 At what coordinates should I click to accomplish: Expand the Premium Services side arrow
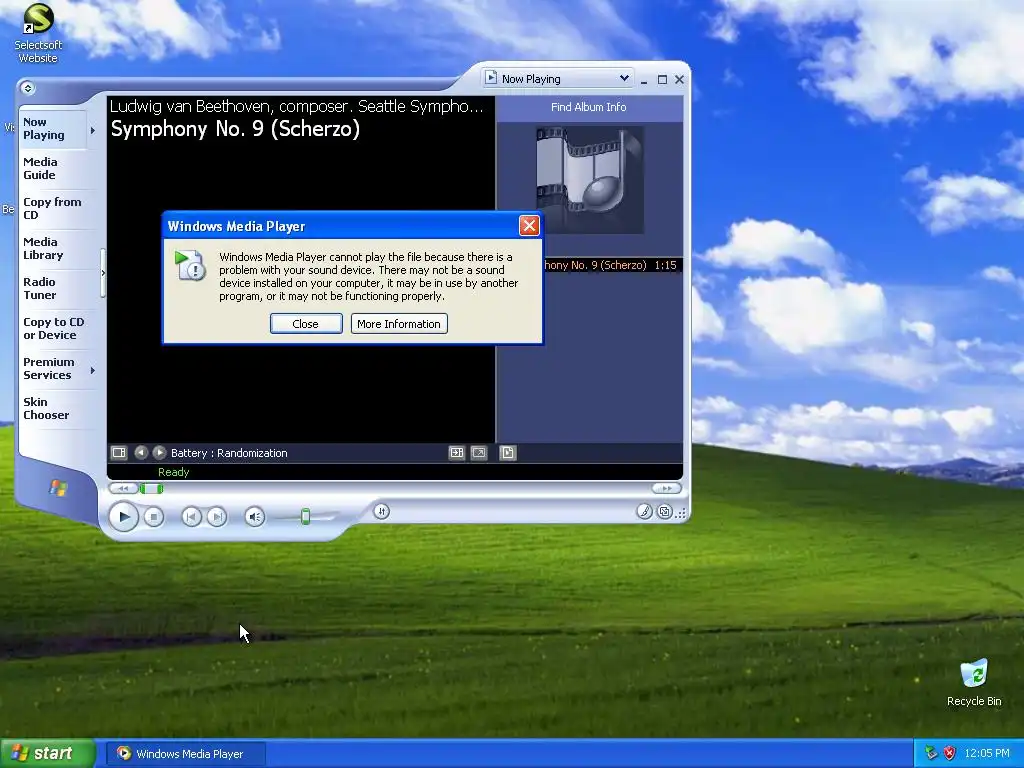pos(93,370)
